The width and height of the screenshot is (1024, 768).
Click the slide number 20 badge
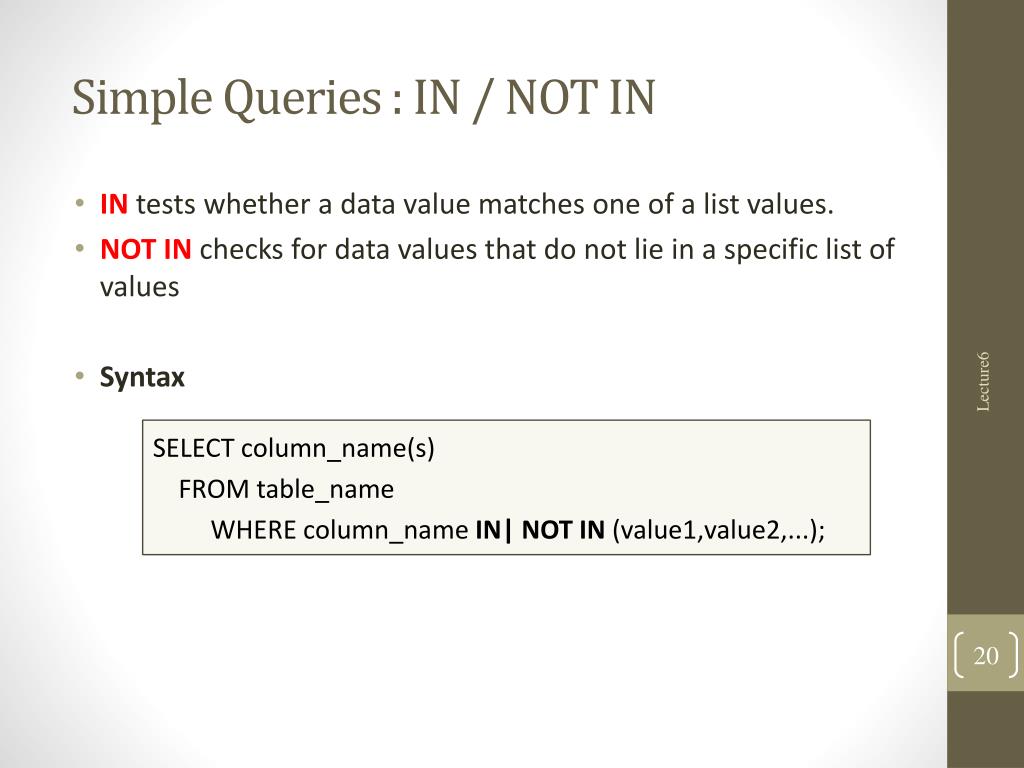(x=985, y=655)
